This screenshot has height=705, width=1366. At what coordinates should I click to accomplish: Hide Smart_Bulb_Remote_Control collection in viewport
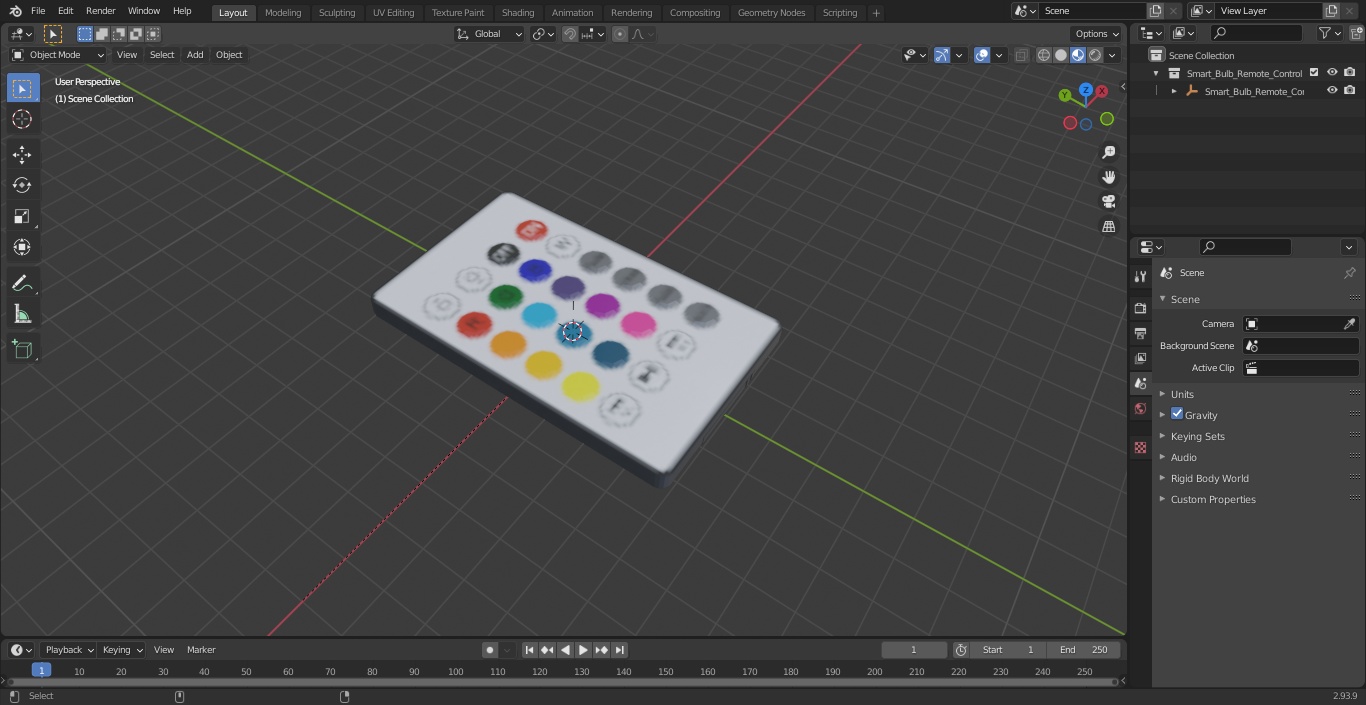(1332, 73)
